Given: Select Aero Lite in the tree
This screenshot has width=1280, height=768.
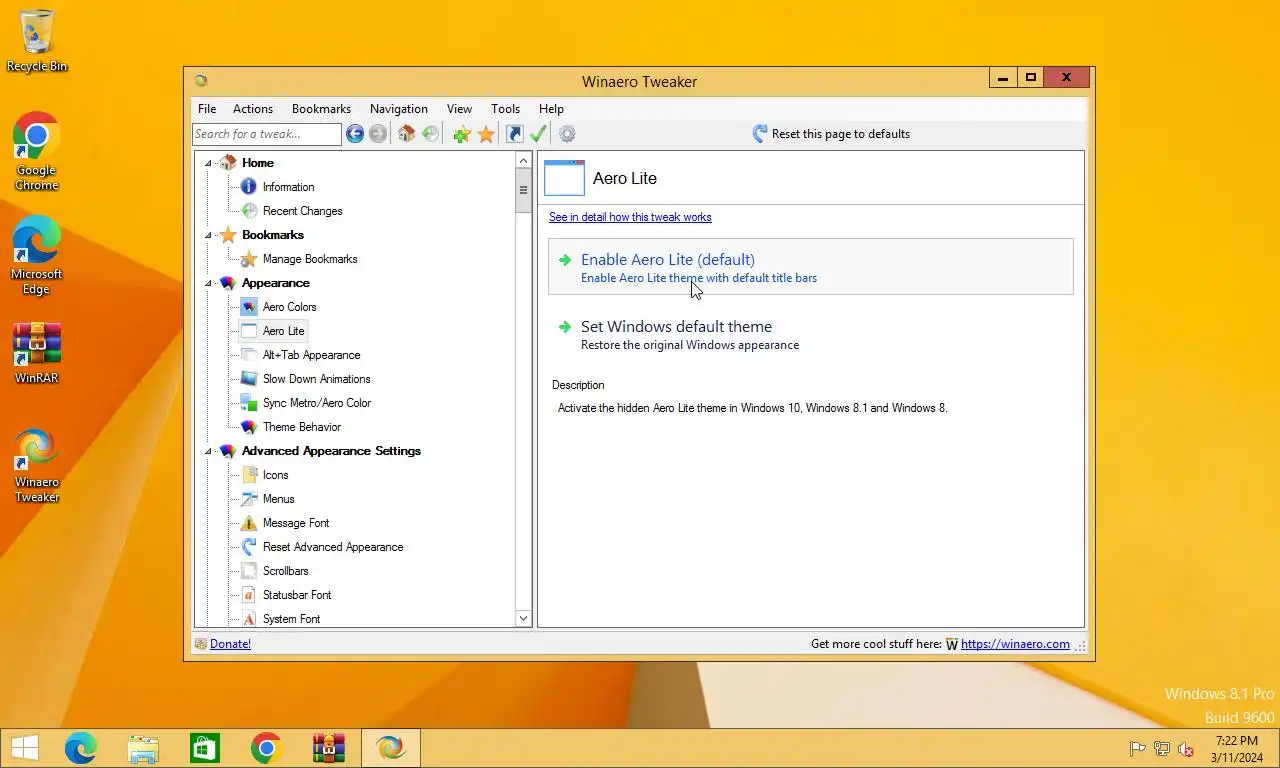Looking at the screenshot, I should (x=283, y=331).
